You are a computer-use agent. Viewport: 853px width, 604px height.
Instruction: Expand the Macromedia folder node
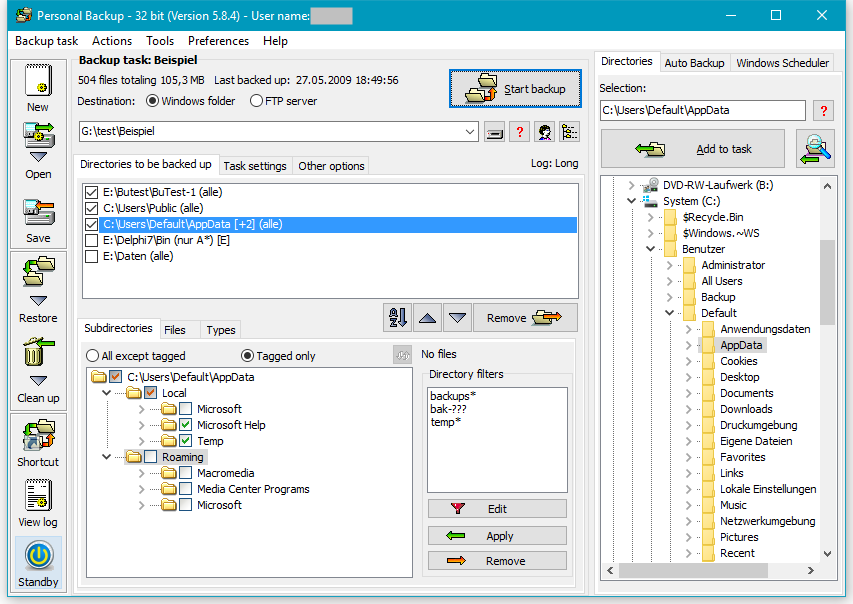point(141,473)
